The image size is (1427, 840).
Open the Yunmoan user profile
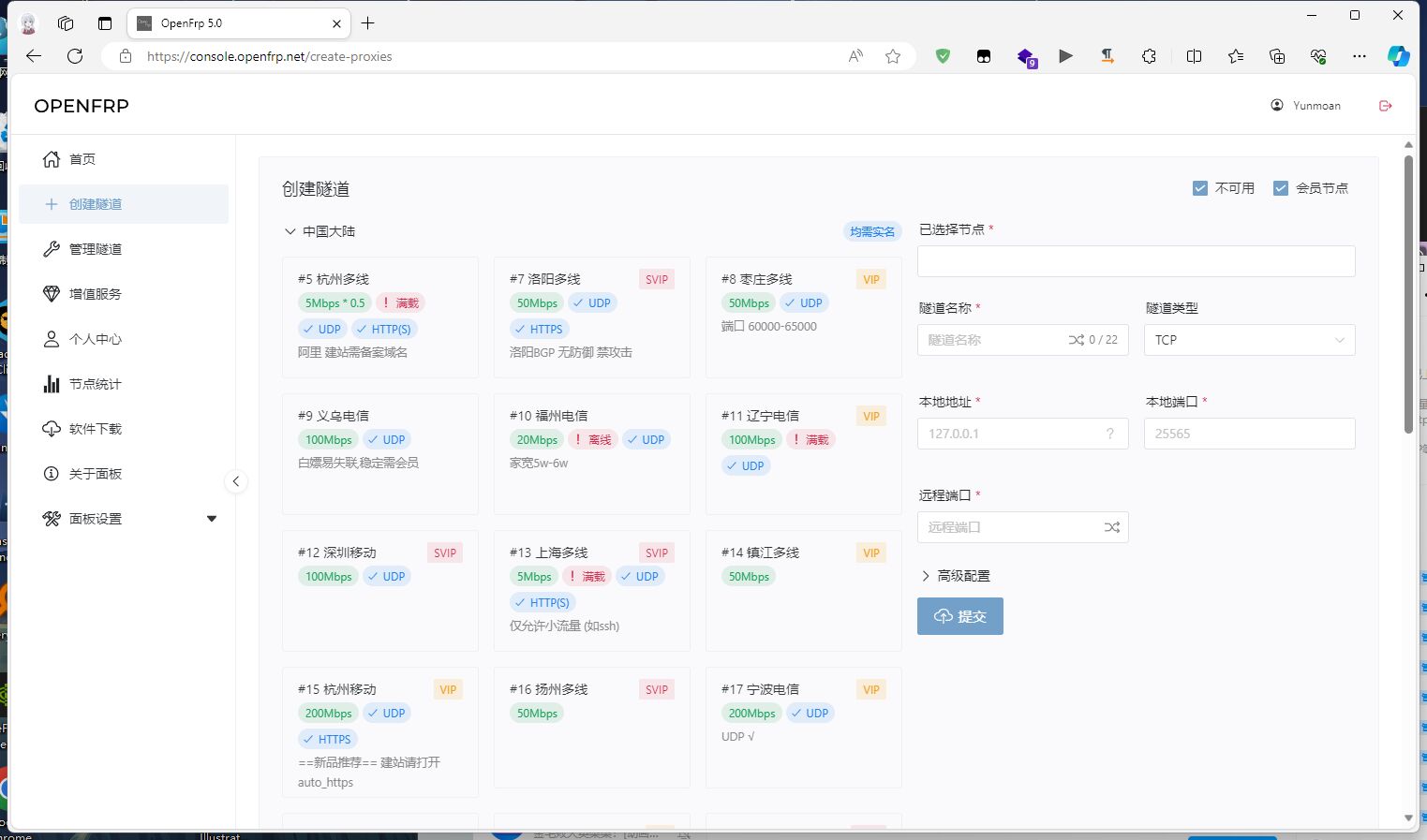pyautogui.click(x=1305, y=106)
